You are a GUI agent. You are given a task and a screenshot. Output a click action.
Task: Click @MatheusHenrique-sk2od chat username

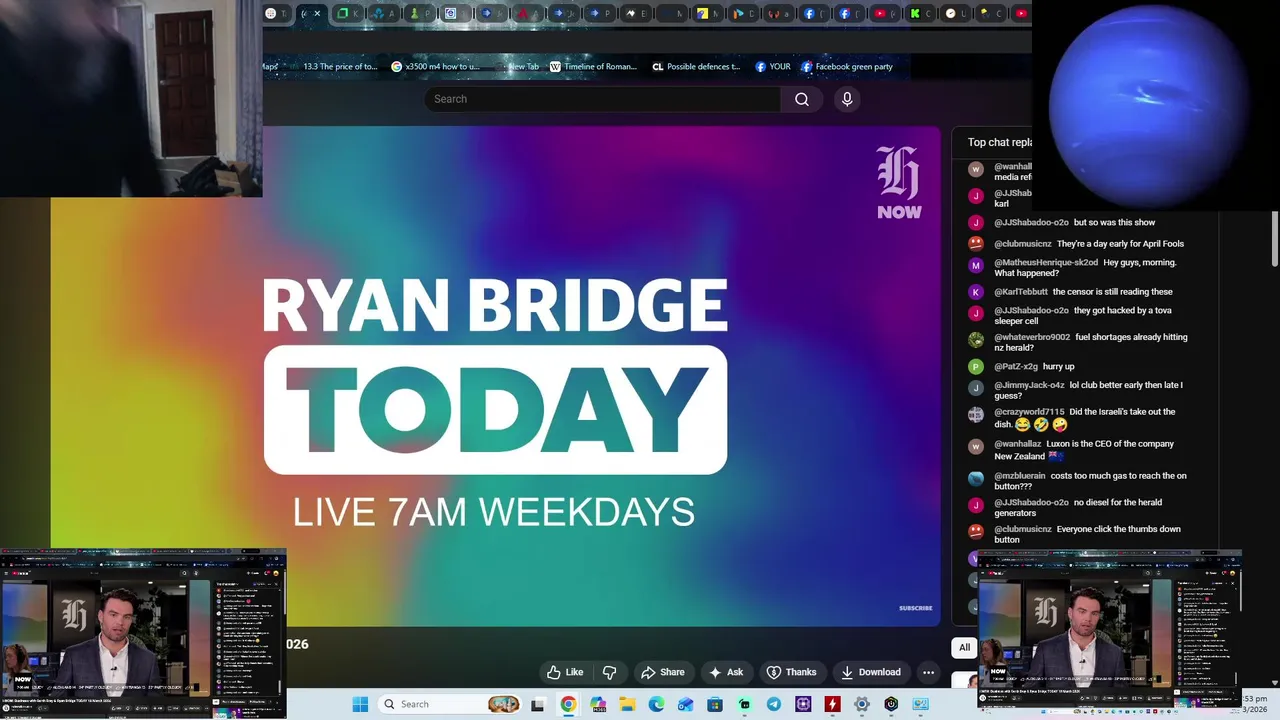1046,262
